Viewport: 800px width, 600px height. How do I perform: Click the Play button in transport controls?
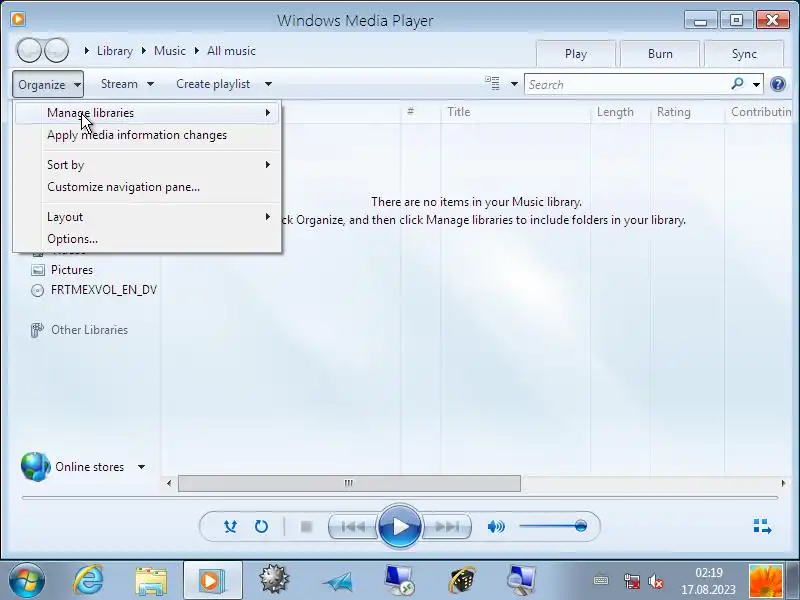[x=400, y=526]
